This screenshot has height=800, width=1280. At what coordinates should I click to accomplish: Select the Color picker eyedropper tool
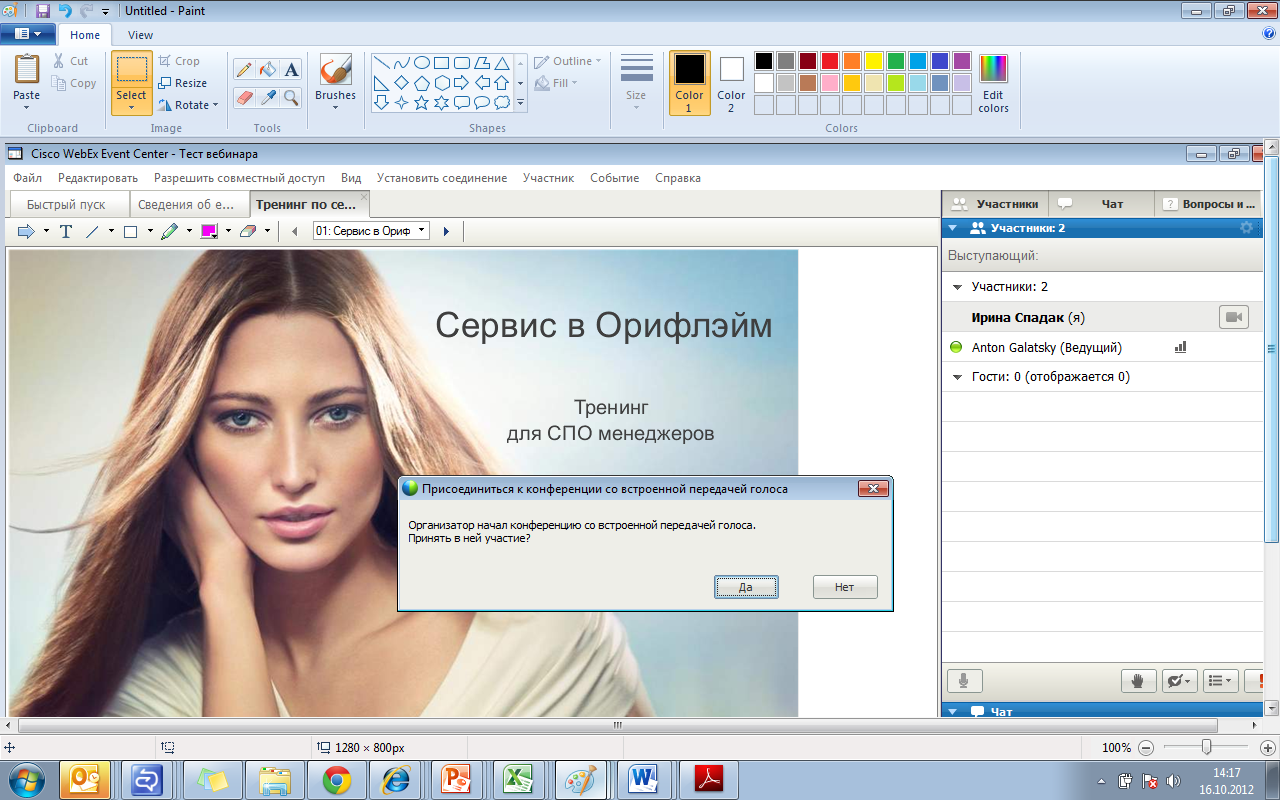(x=267, y=97)
